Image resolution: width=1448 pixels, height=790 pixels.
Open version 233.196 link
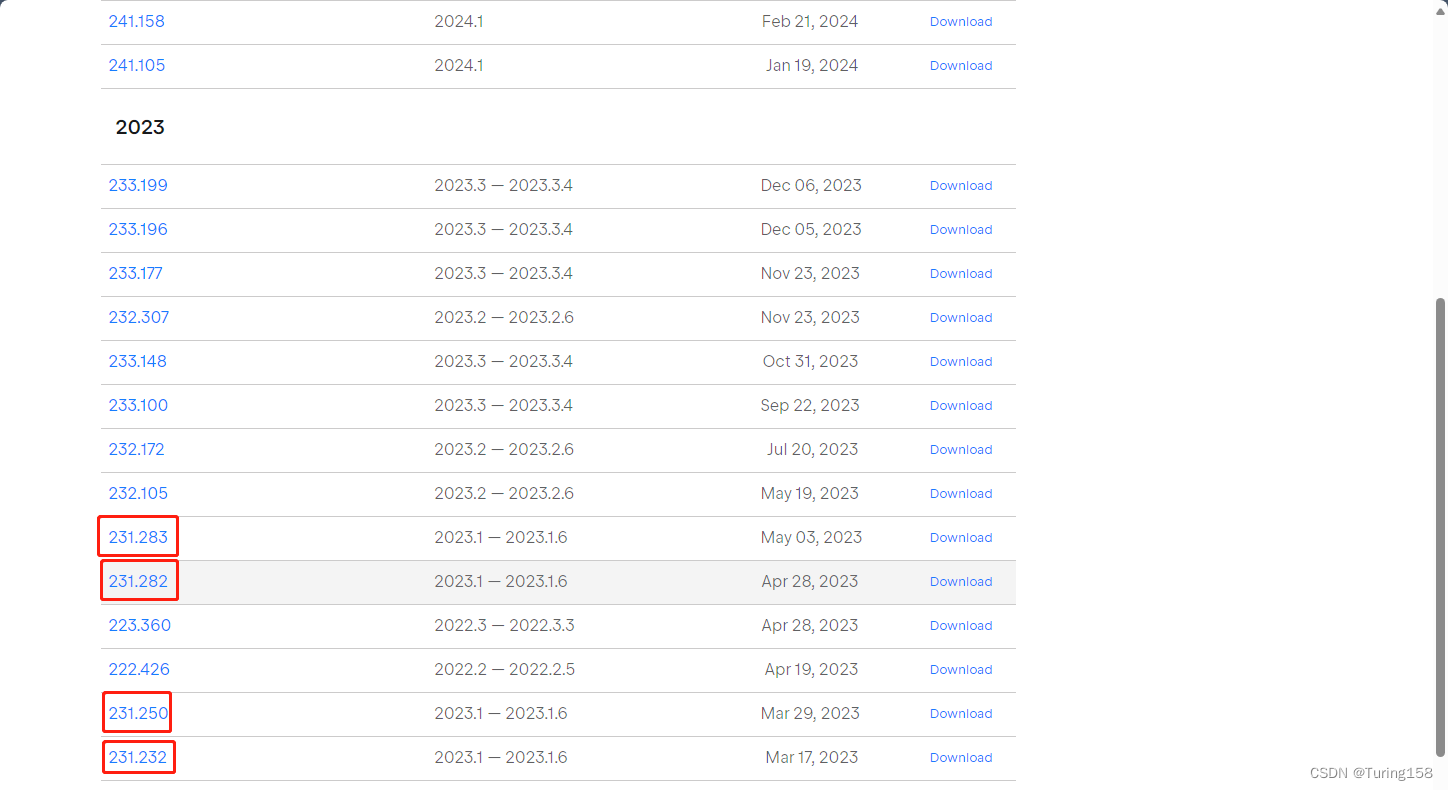(138, 229)
